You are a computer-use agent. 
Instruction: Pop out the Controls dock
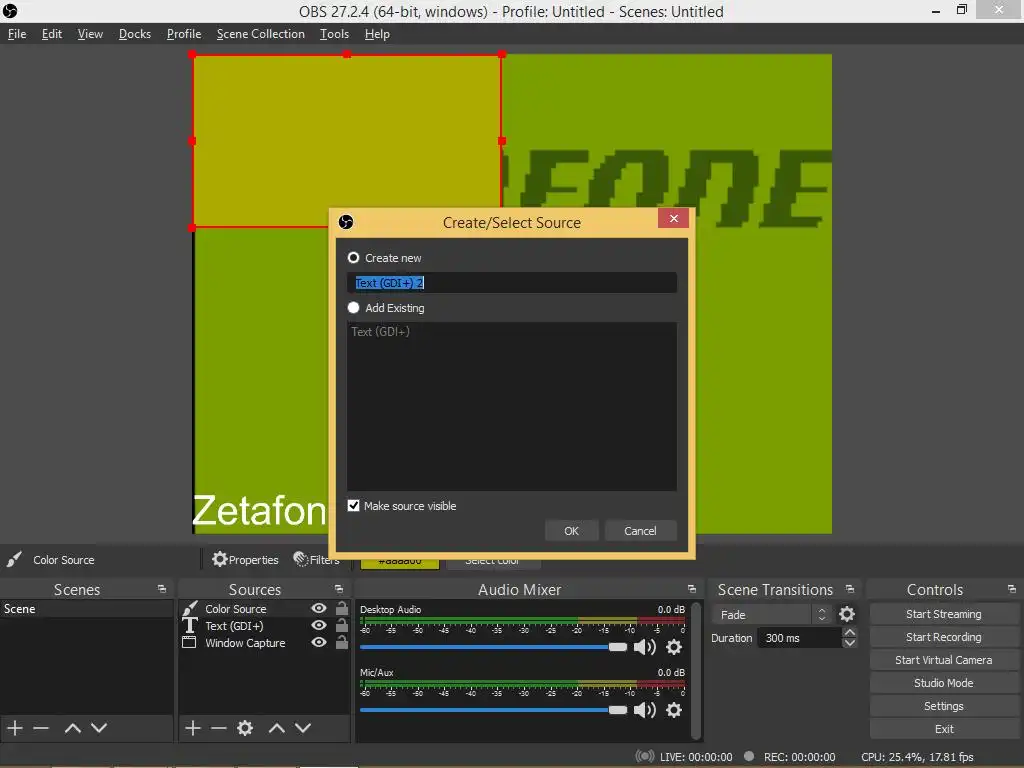click(1012, 589)
